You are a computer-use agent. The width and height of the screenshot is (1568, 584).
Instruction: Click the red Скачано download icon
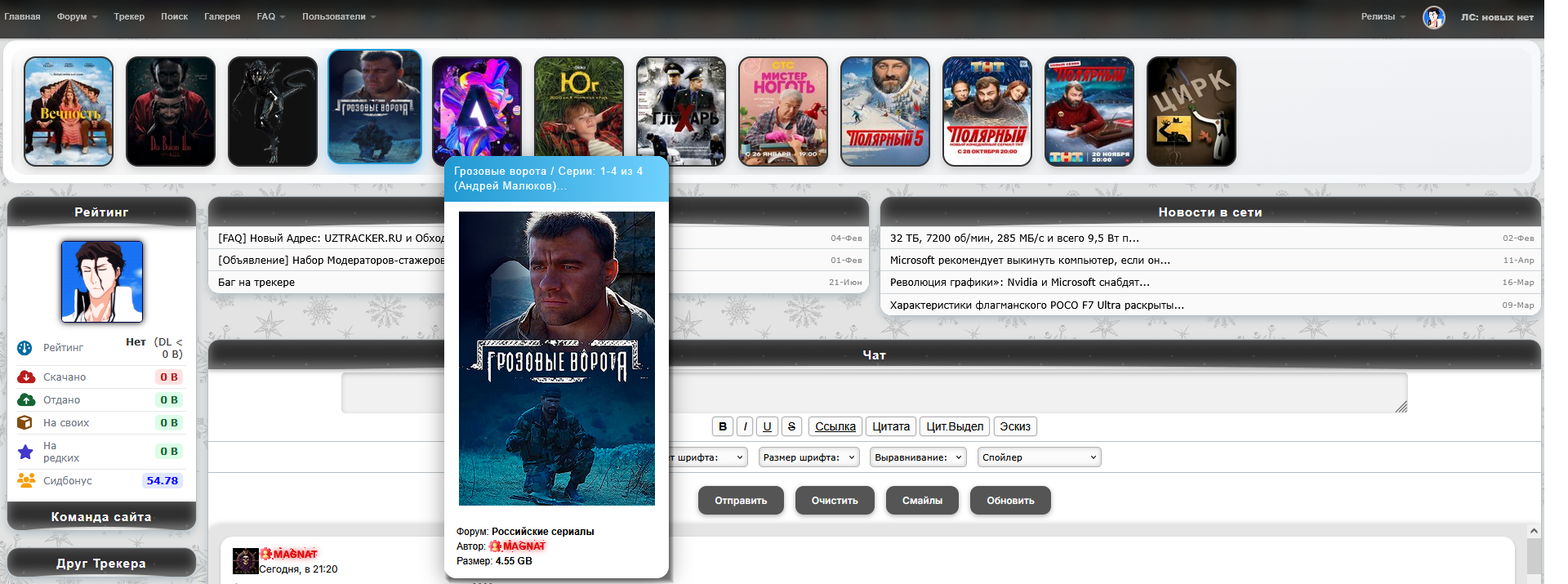26,377
